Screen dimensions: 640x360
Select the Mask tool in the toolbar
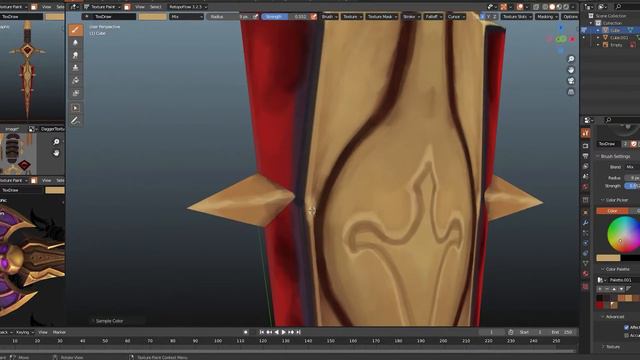tap(76, 93)
